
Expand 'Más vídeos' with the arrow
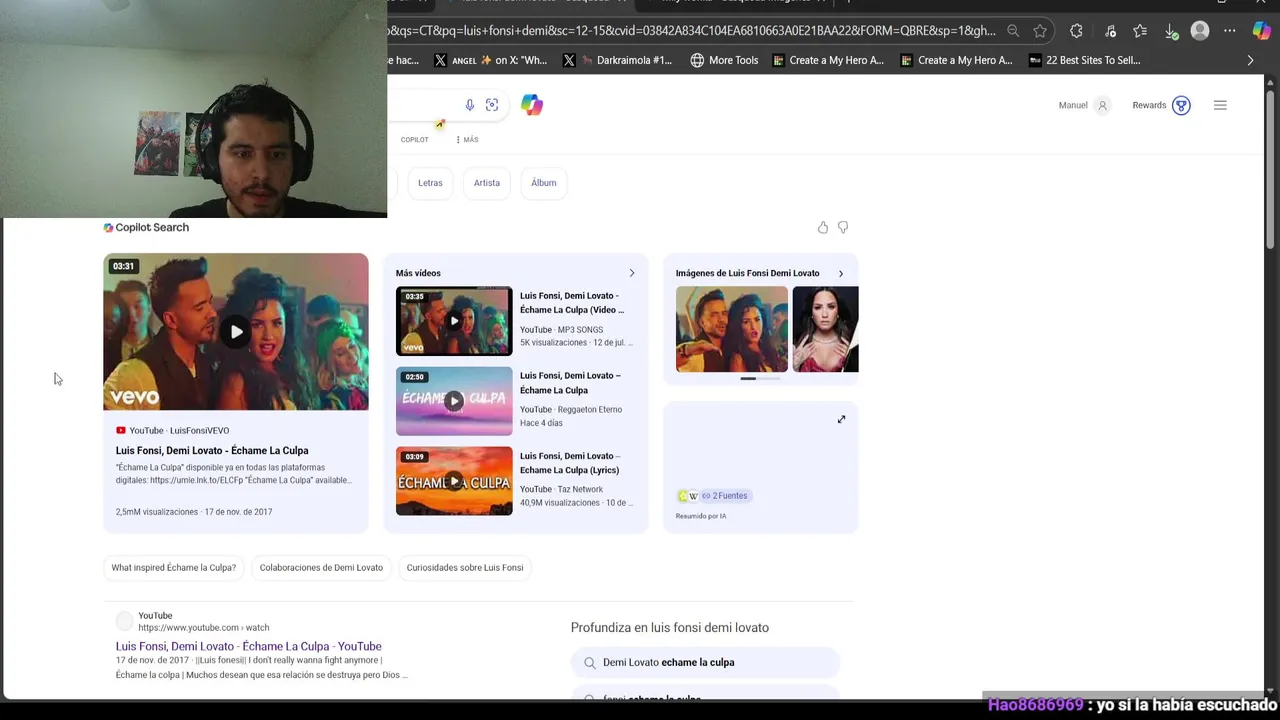point(631,273)
